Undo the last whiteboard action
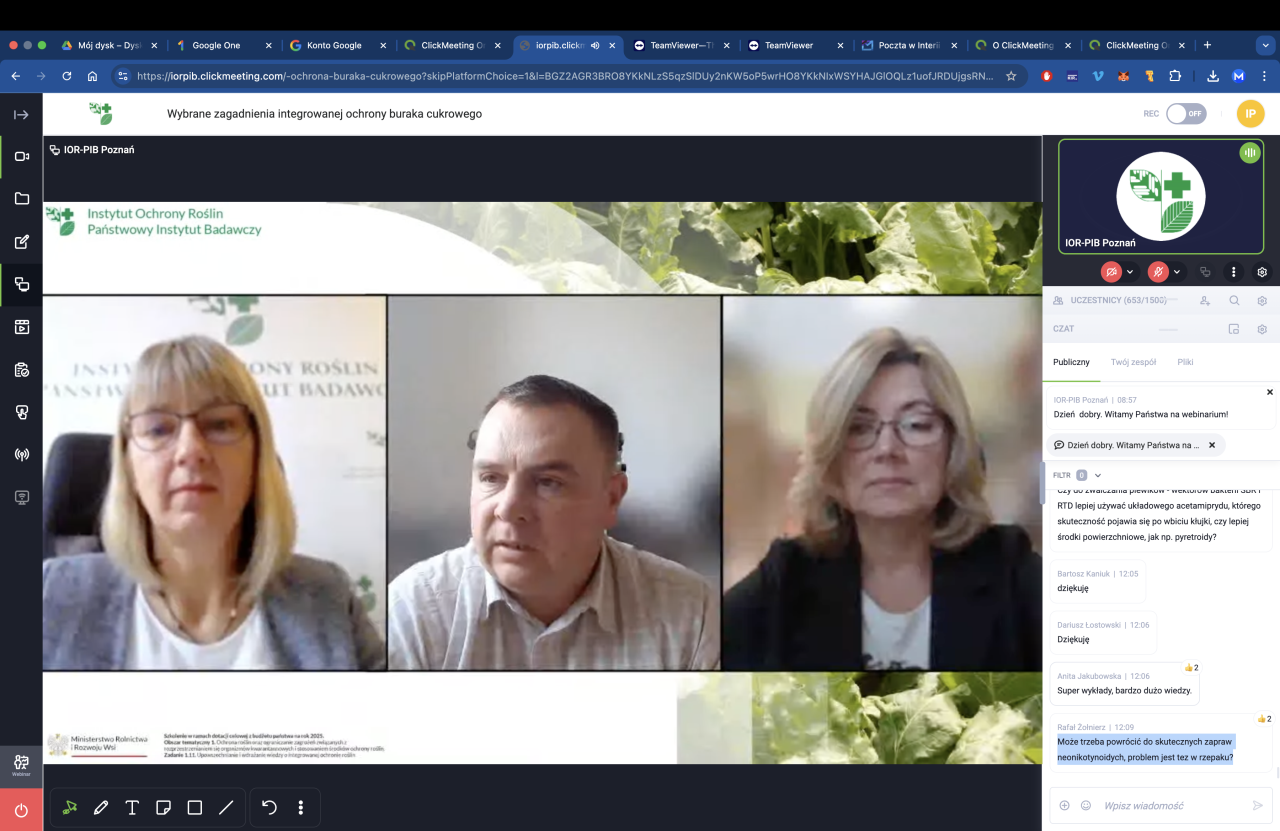1280x831 pixels. [x=269, y=807]
